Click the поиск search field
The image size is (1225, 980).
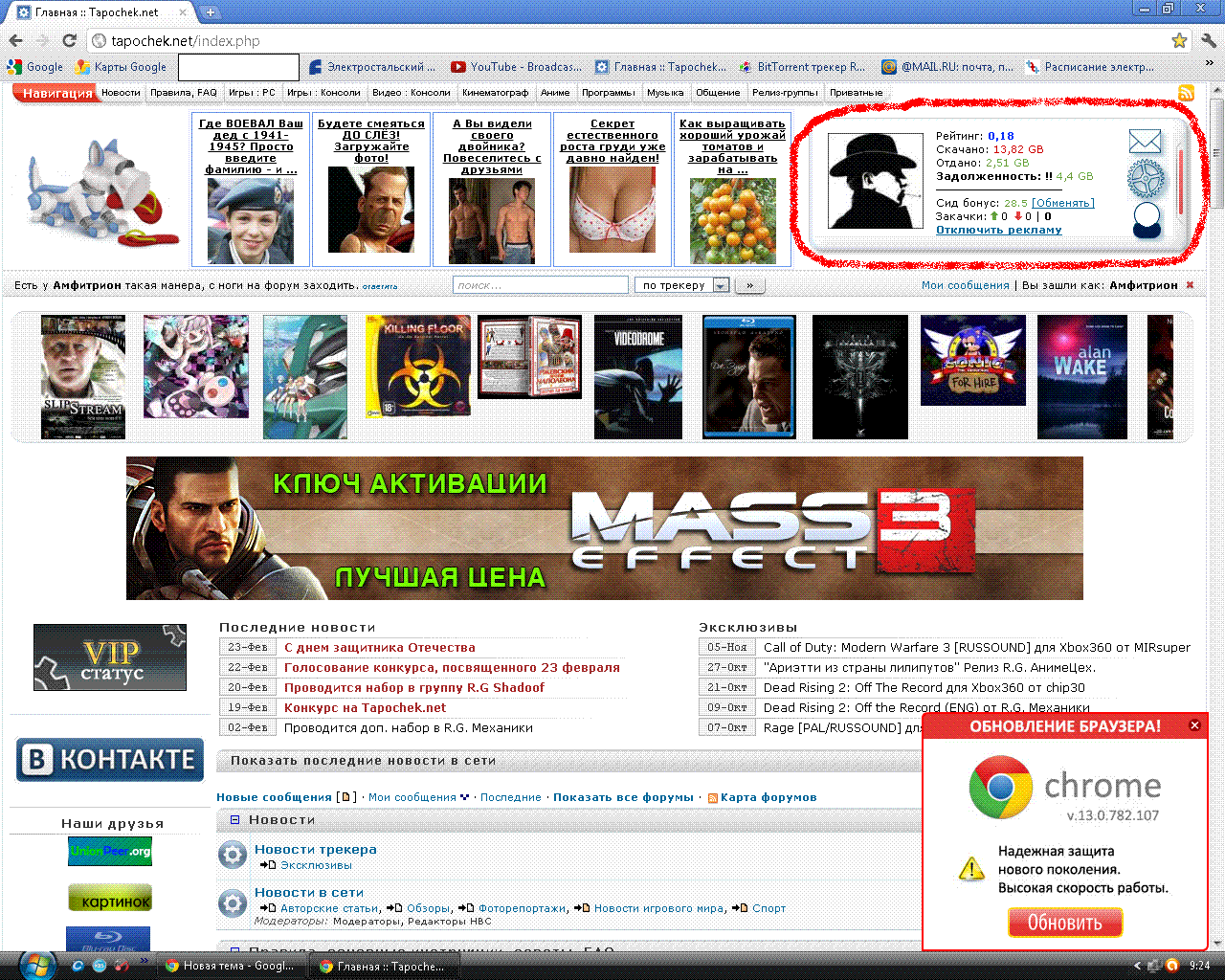[540, 285]
